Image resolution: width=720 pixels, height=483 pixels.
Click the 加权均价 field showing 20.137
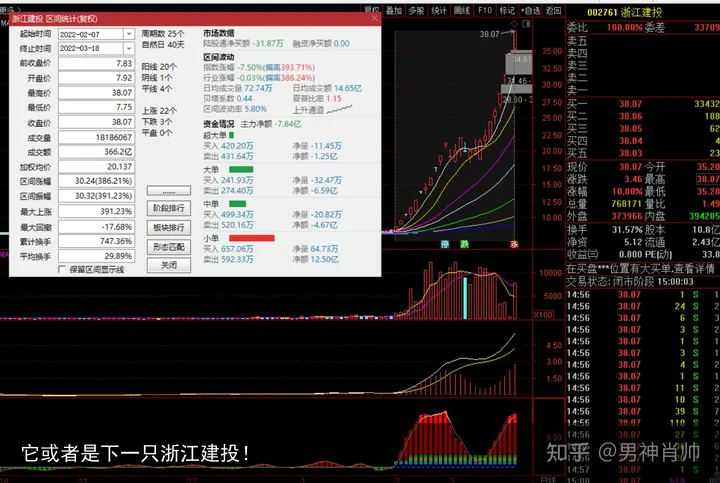[x=96, y=167]
